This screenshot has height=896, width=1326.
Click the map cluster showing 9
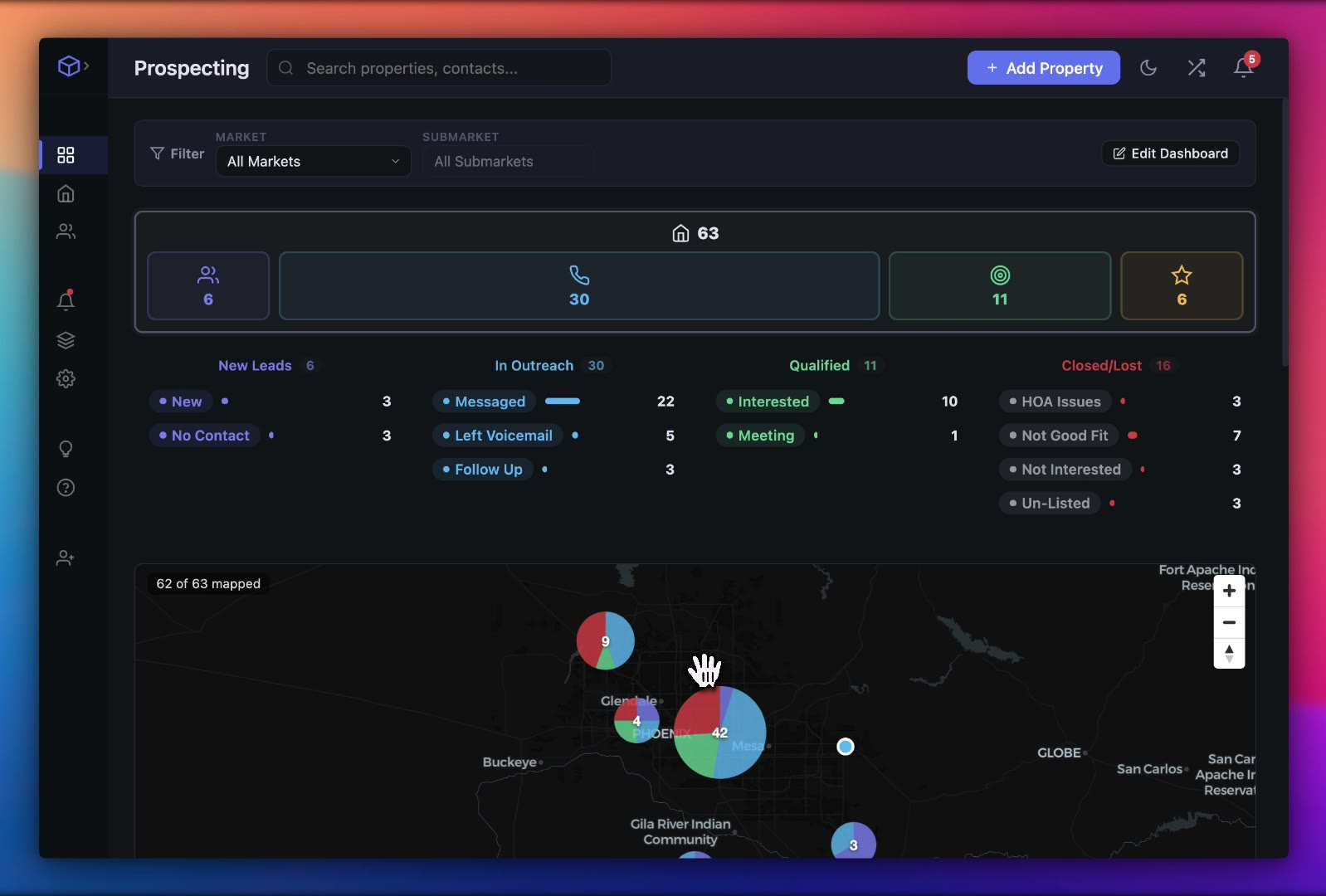(605, 640)
